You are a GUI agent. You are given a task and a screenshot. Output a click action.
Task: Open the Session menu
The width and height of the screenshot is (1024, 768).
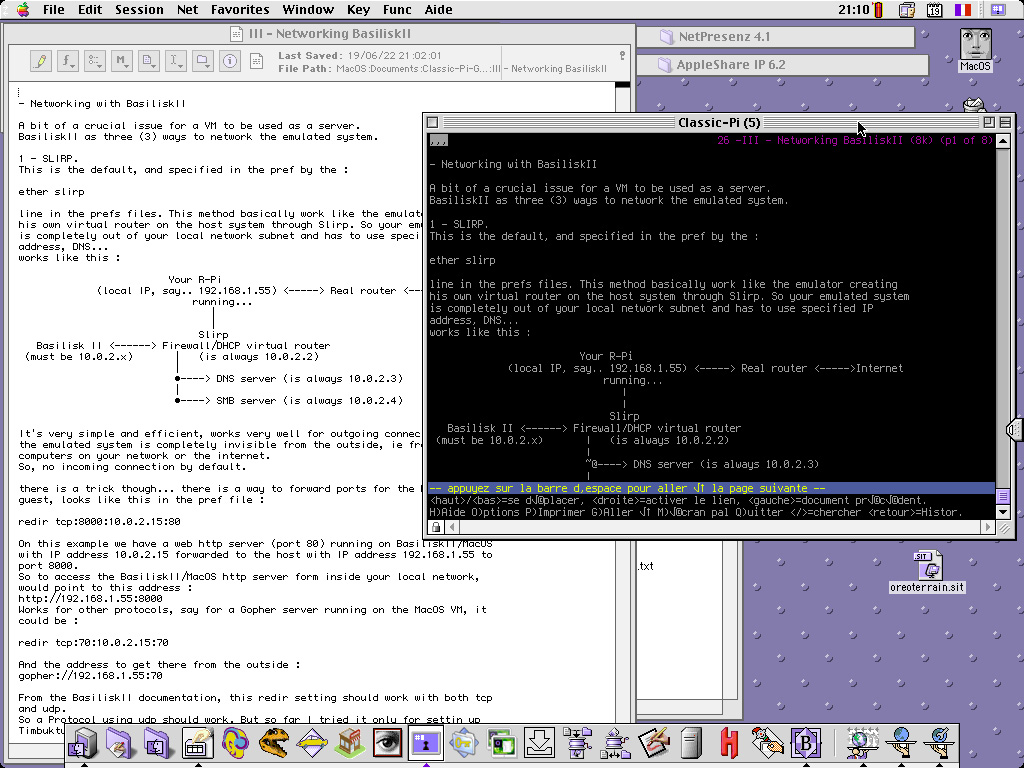[139, 10]
